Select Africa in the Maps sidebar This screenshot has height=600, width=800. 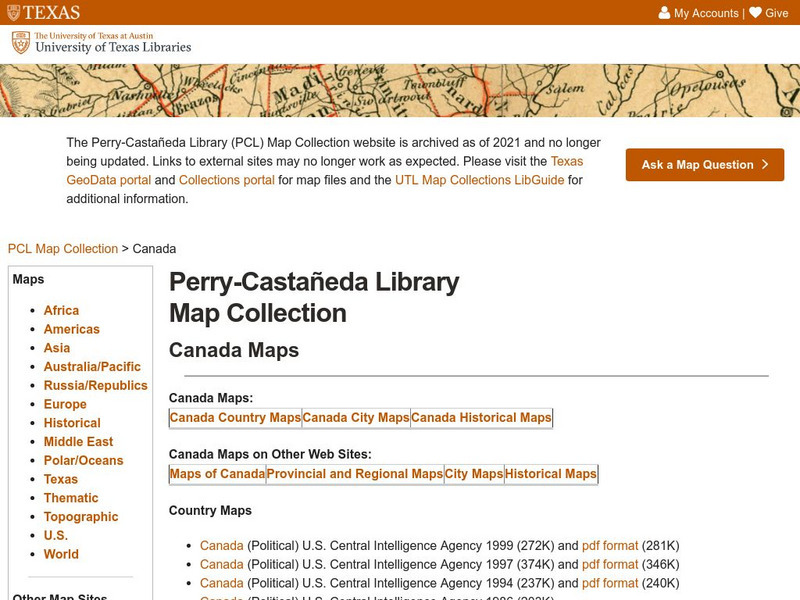[61, 311]
